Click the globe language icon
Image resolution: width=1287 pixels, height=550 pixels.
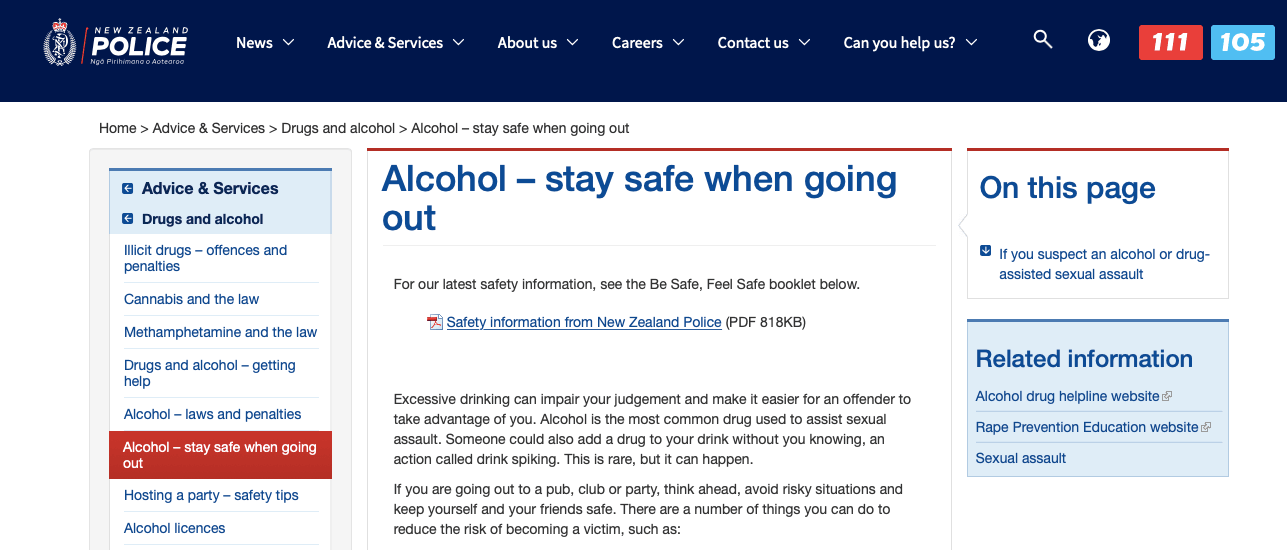1099,41
